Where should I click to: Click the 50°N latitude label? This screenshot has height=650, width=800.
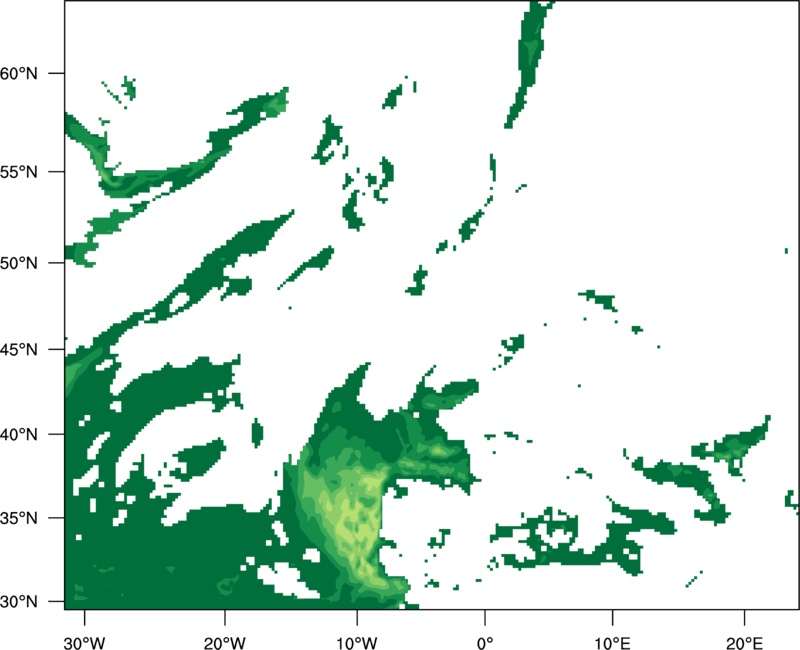[19, 263]
